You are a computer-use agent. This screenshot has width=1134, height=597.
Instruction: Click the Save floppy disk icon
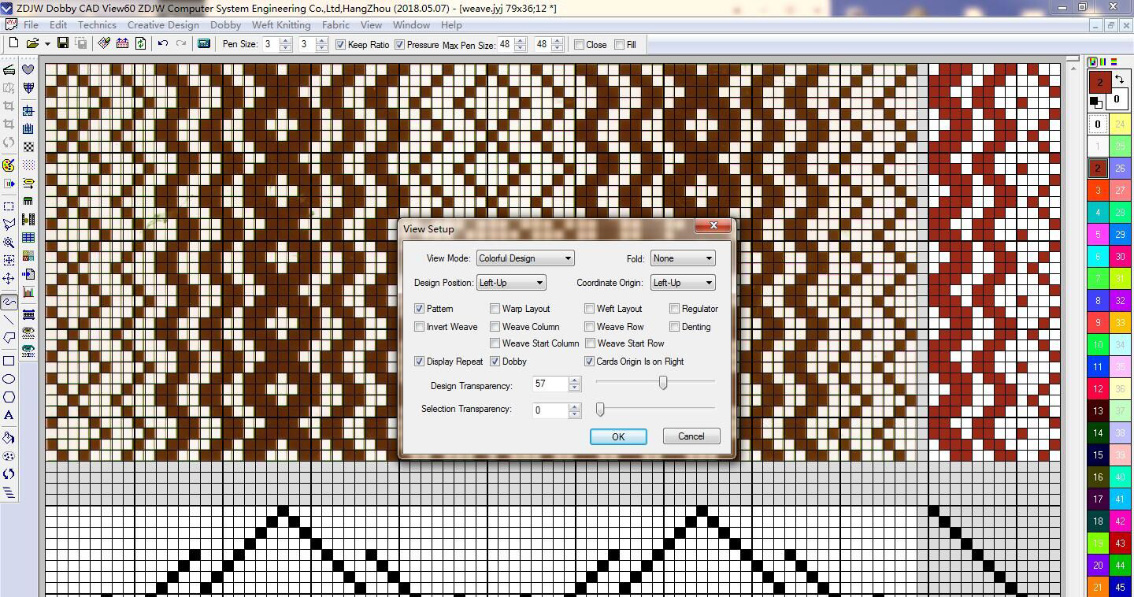tap(63, 44)
